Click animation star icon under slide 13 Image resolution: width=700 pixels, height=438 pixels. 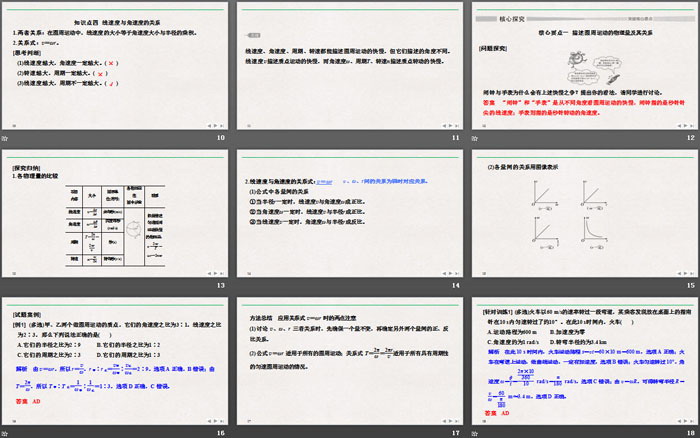7,284
